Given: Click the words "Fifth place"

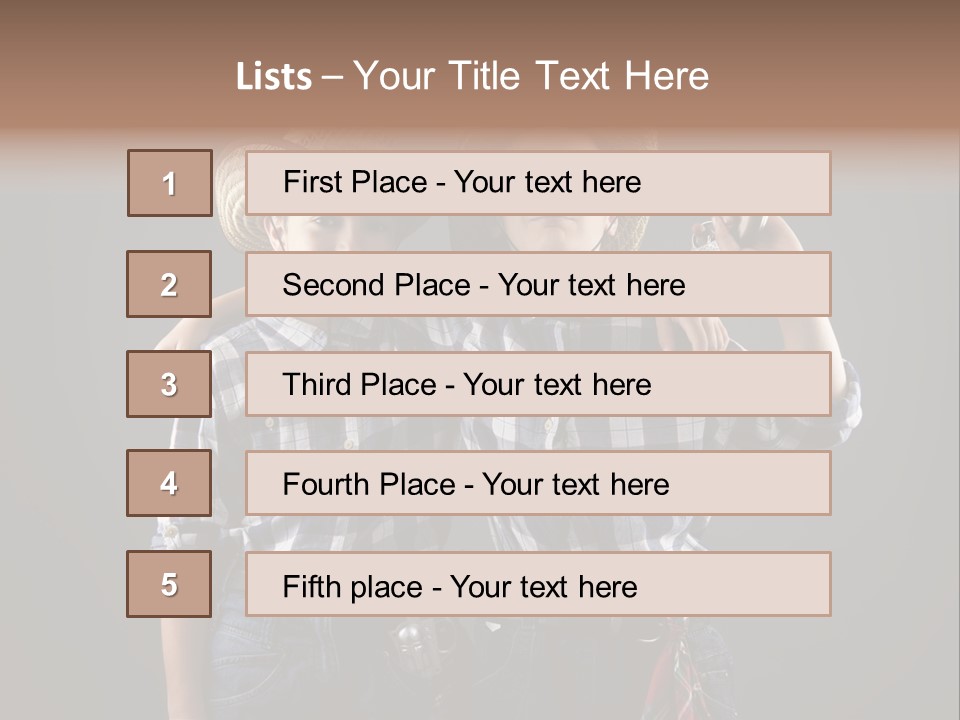Looking at the screenshot, I should point(354,586).
